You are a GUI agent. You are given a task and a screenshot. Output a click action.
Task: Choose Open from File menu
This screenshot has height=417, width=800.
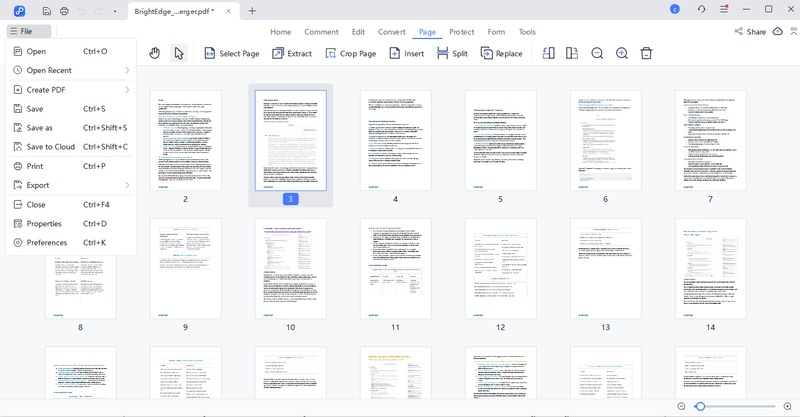tap(71, 51)
